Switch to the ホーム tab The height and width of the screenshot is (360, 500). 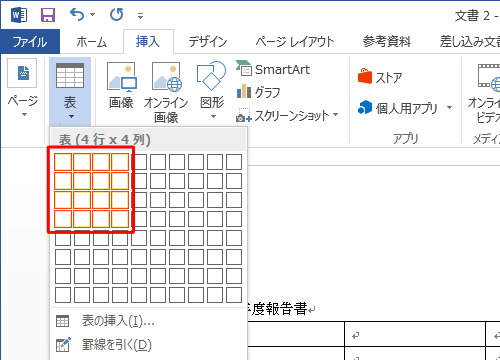[91, 42]
